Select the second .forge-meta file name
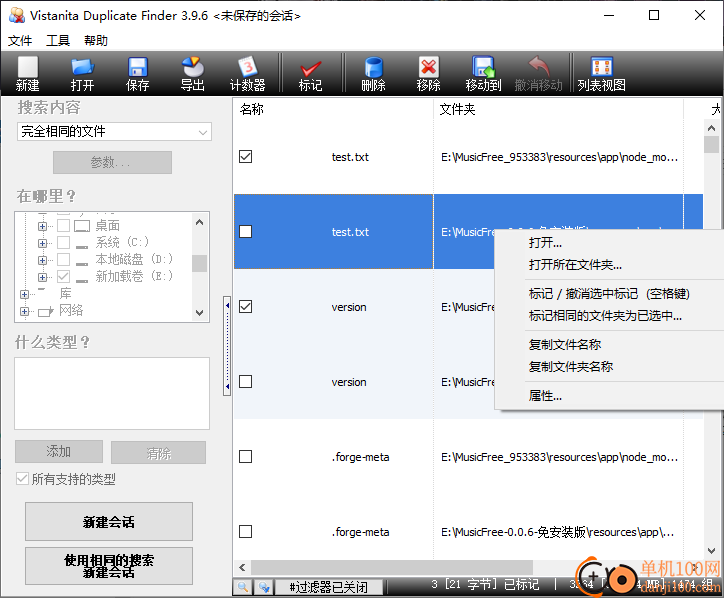 (x=361, y=532)
